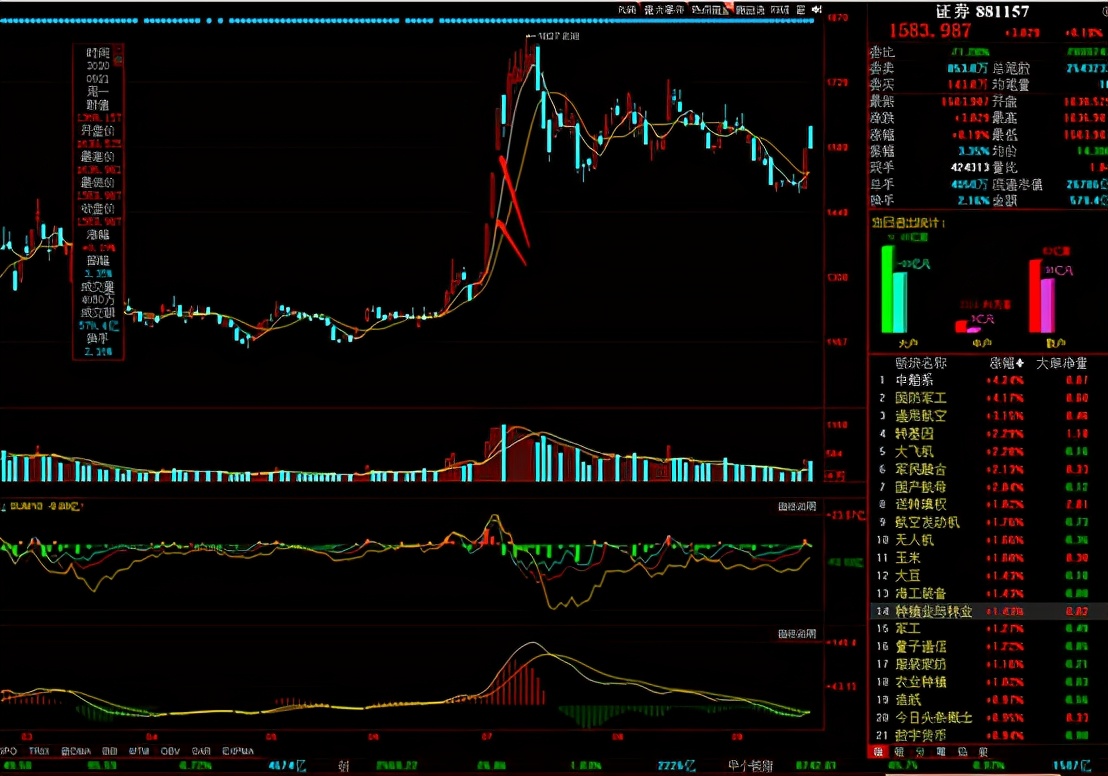Click the red 散户 bar in fund chart
The image size is (1108, 776).
(1035, 296)
